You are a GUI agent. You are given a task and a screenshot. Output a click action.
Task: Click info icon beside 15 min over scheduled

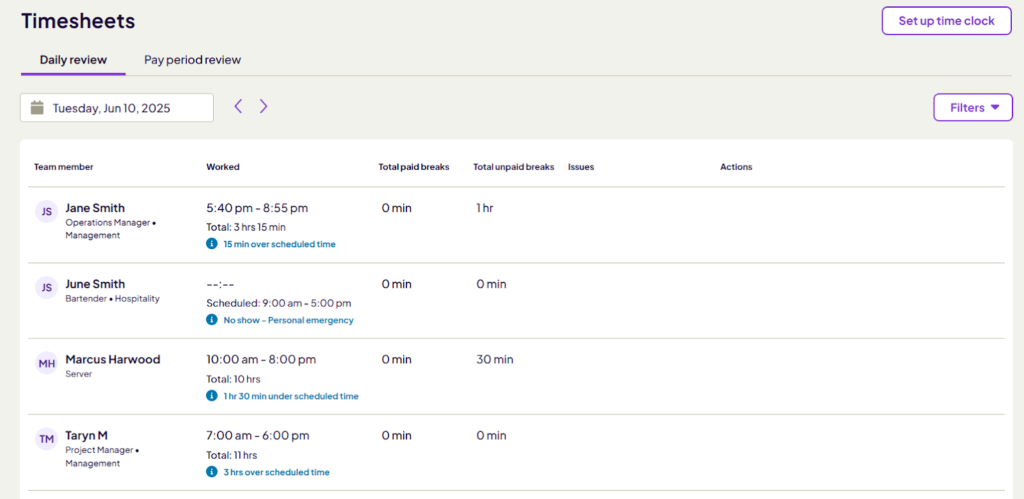[212, 244]
